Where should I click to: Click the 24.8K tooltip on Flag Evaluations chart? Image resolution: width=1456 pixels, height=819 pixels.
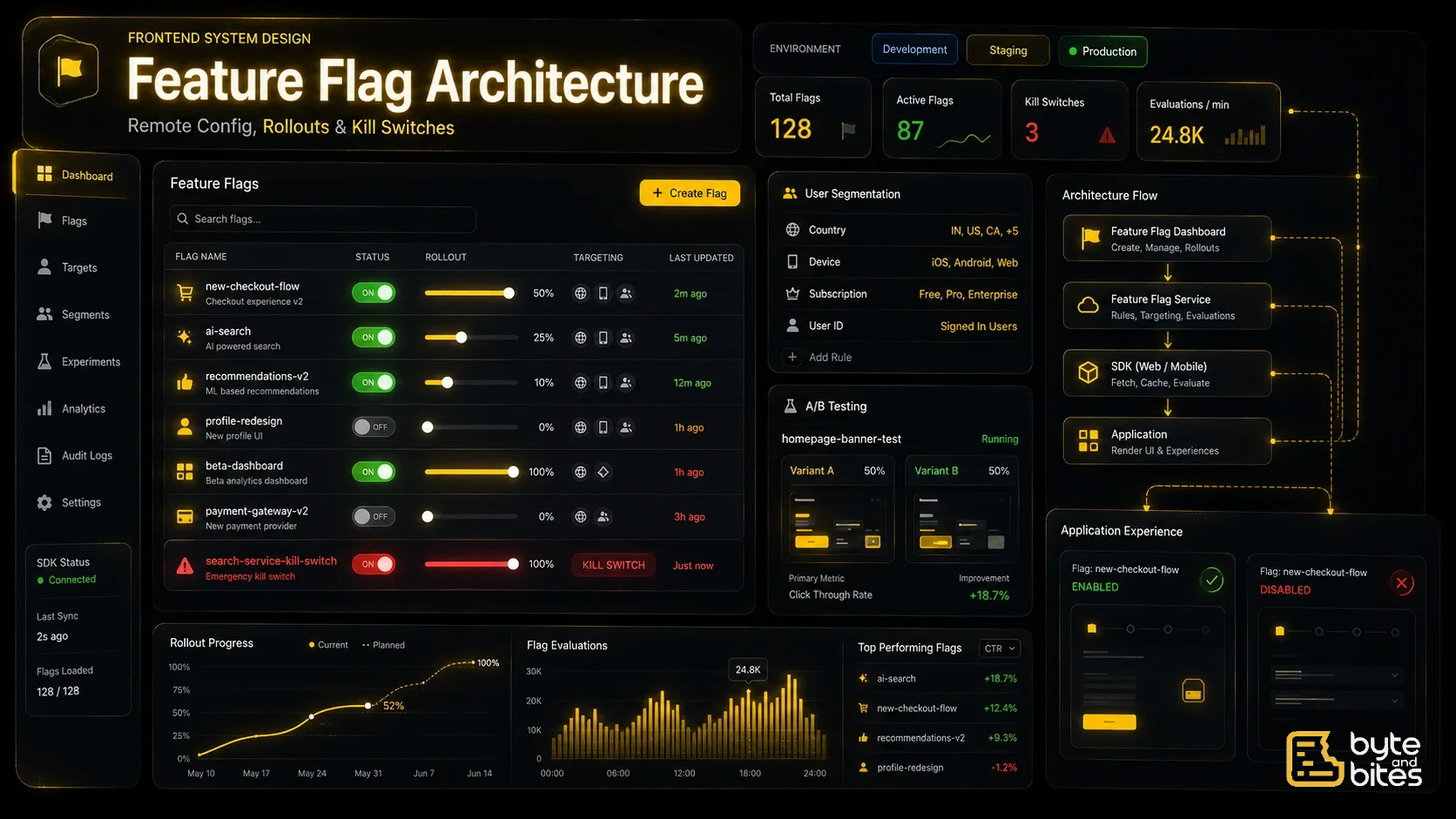pos(748,669)
